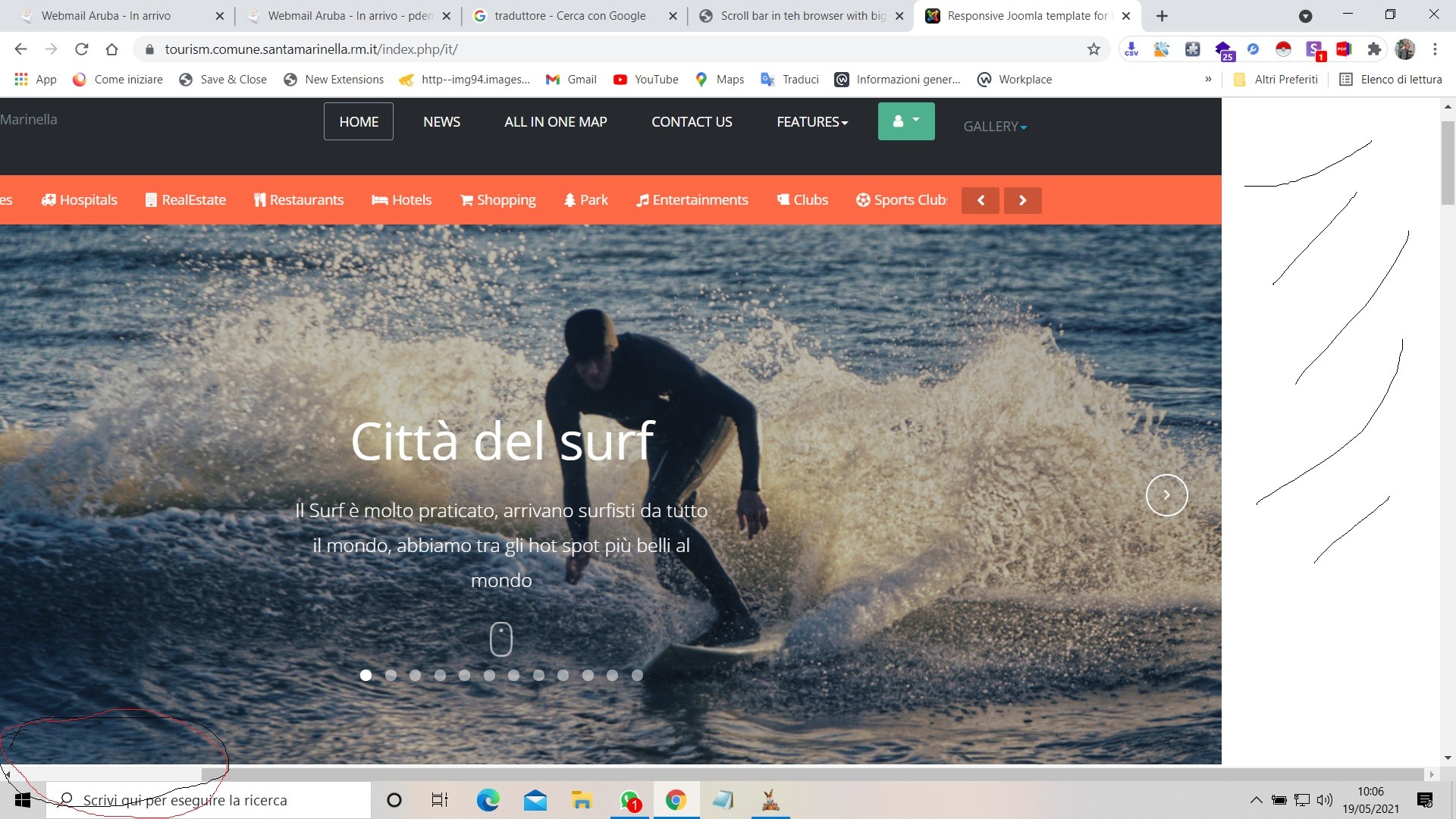Click the home icon in browser toolbar
Screen dimensions: 1456x819
pos(111,49)
